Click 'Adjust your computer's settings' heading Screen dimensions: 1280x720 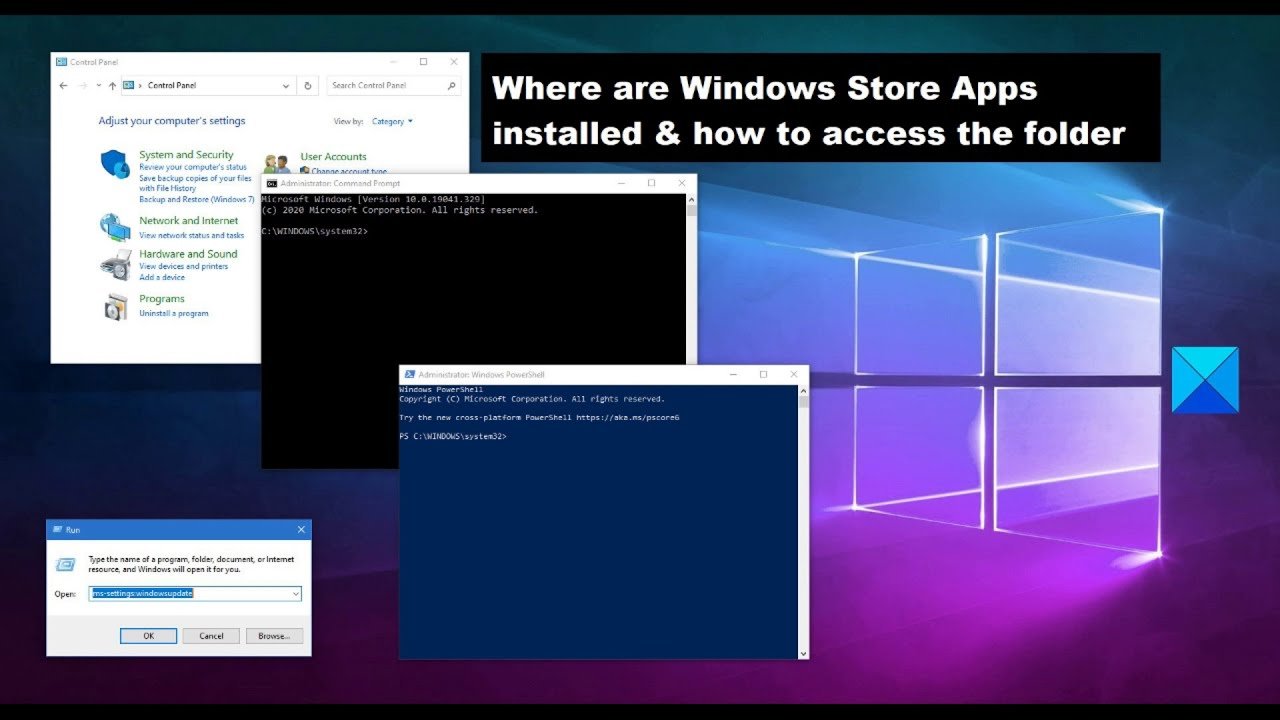172,121
